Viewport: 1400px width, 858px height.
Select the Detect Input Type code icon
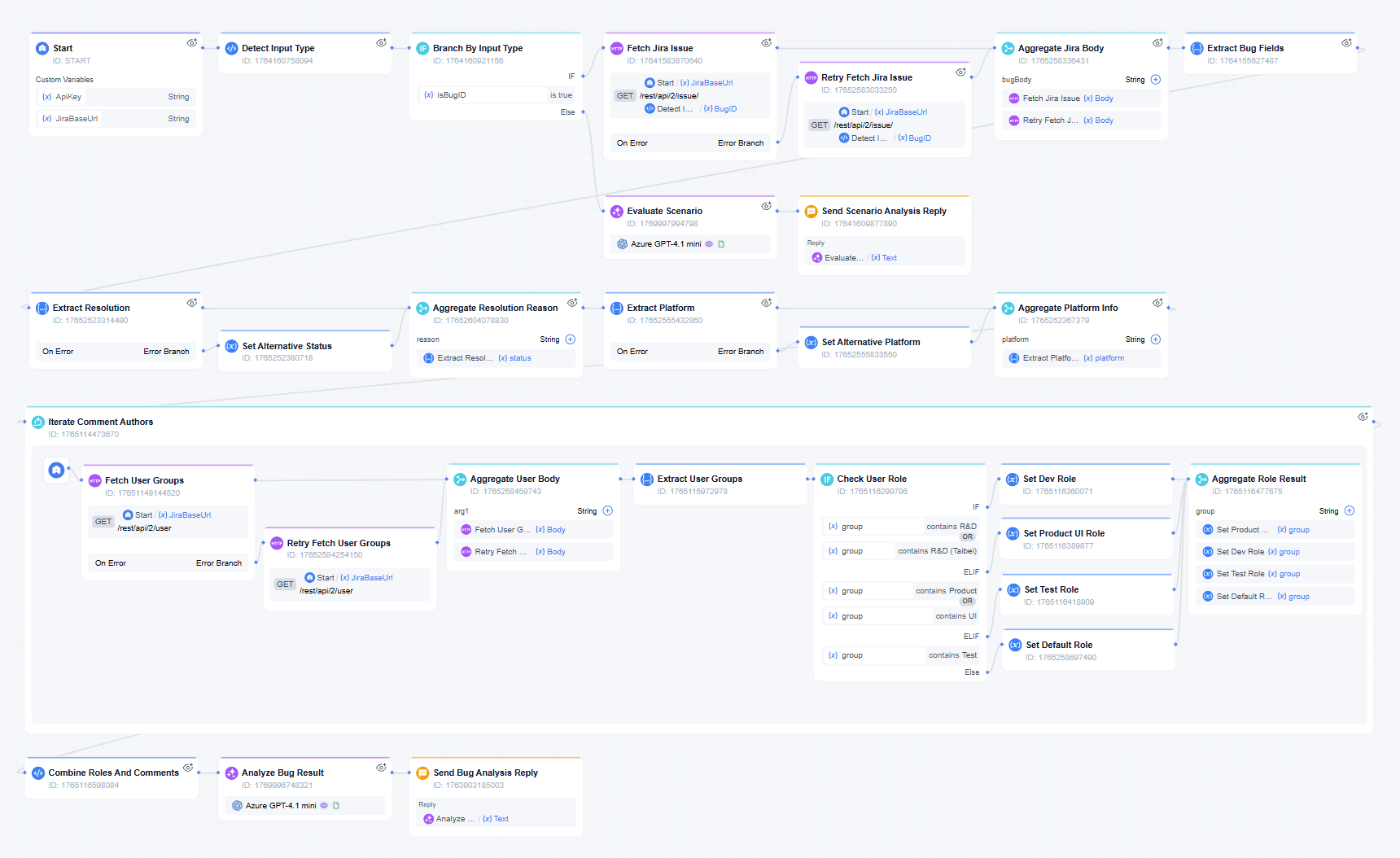click(x=232, y=49)
